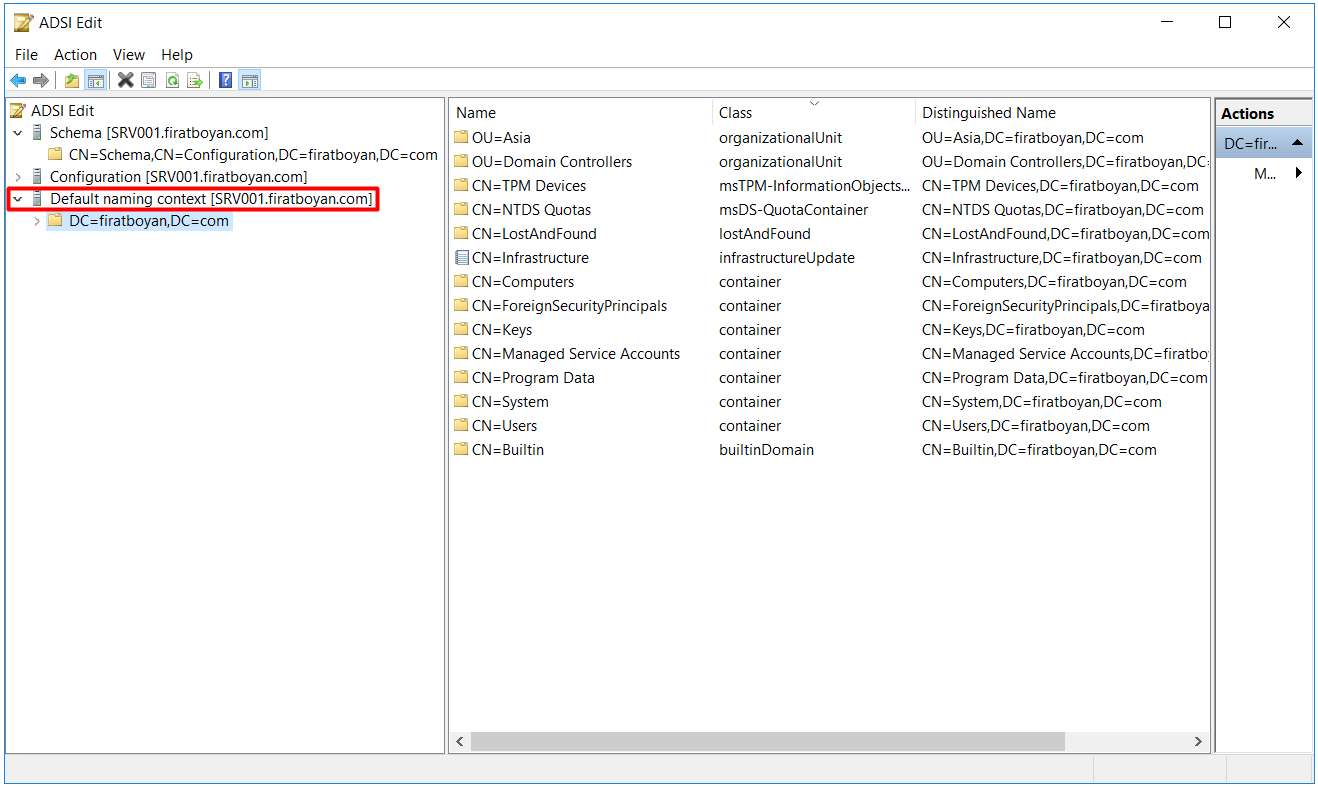Click the green Refresh toolbar icon
Image resolution: width=1318 pixels, height=787 pixels.
(x=172, y=81)
